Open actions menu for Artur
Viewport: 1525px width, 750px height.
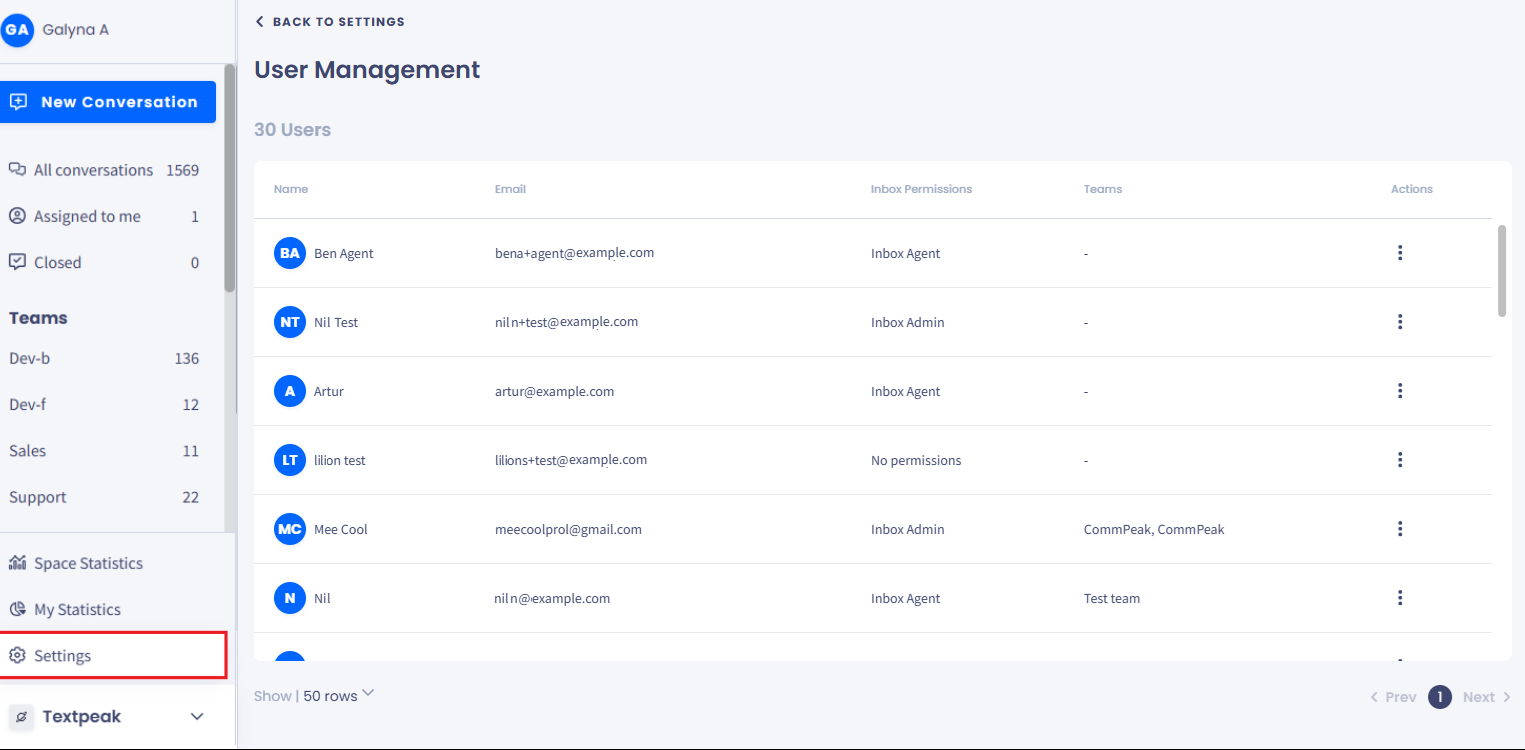point(1400,391)
